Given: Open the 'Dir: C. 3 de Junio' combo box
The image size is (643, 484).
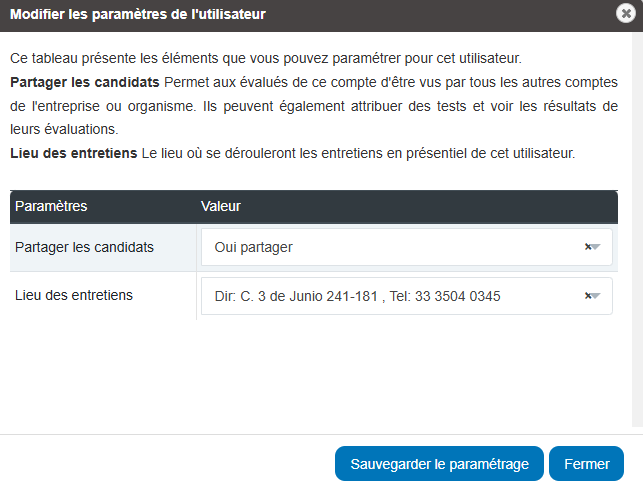Looking at the screenshot, I should coord(406,296).
